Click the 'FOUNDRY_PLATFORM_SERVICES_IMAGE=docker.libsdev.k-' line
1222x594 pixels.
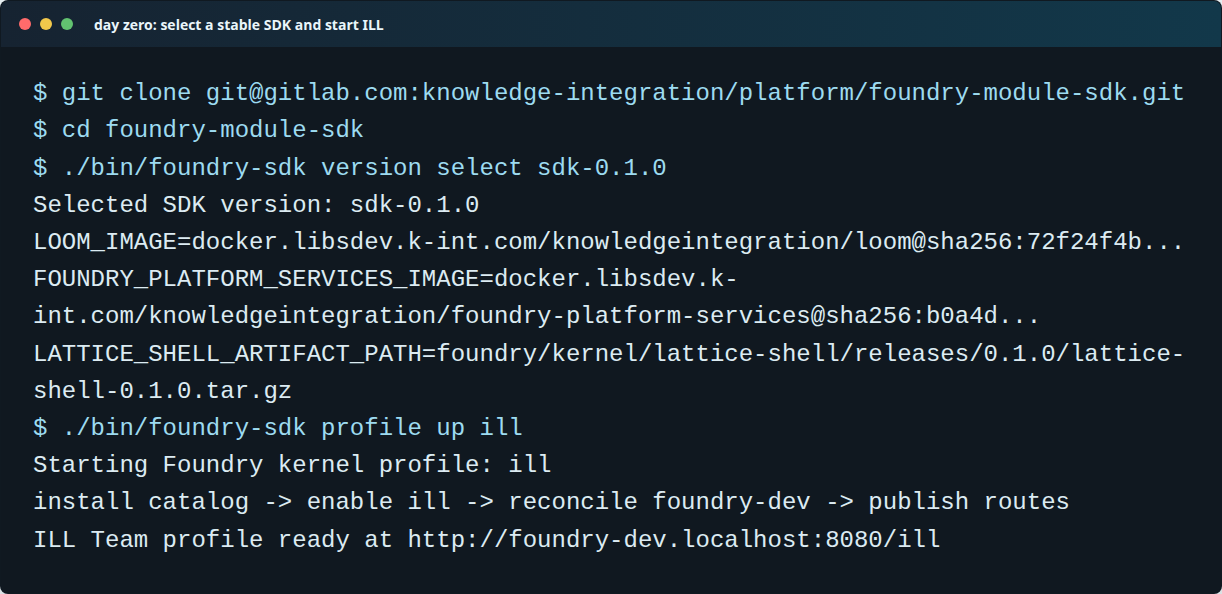click(386, 279)
